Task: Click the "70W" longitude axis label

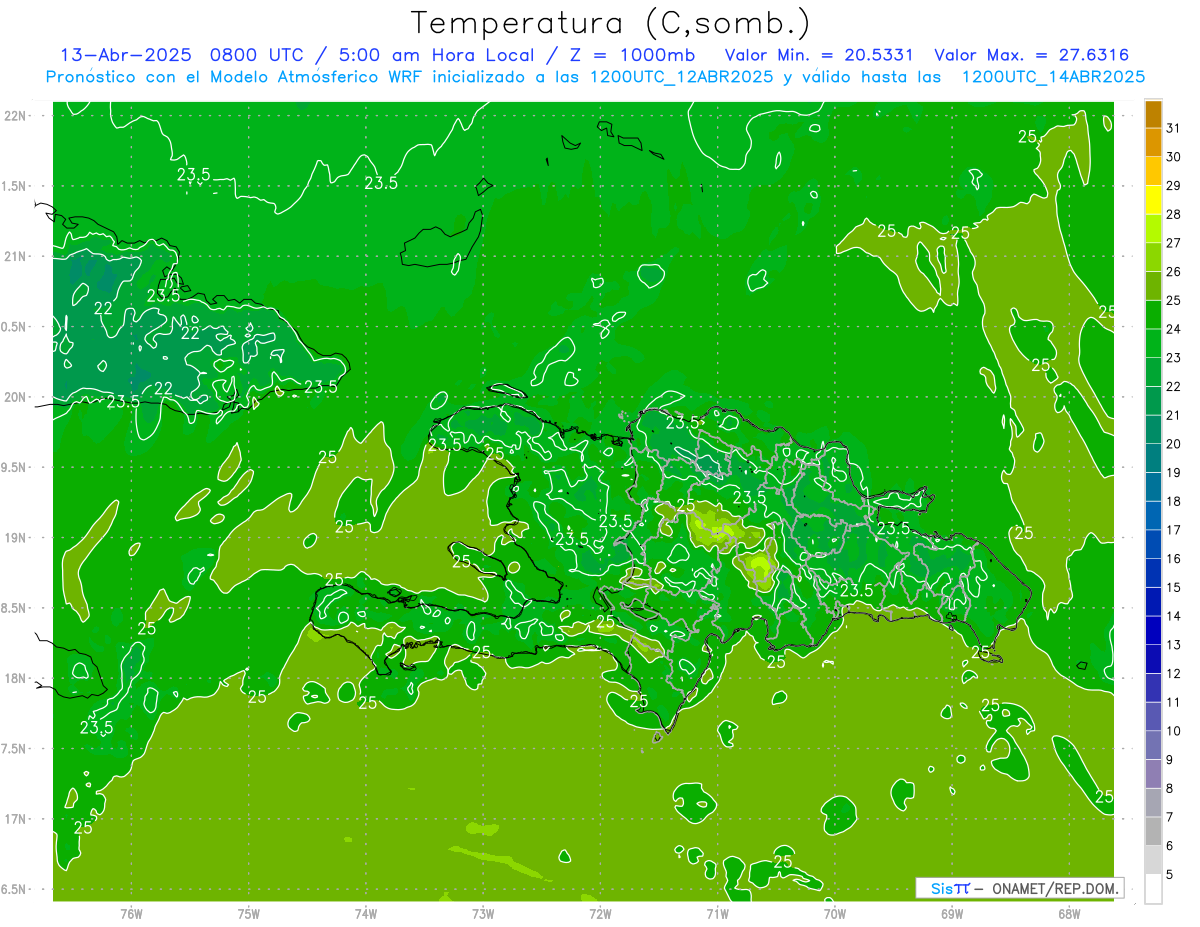Action: (x=835, y=914)
